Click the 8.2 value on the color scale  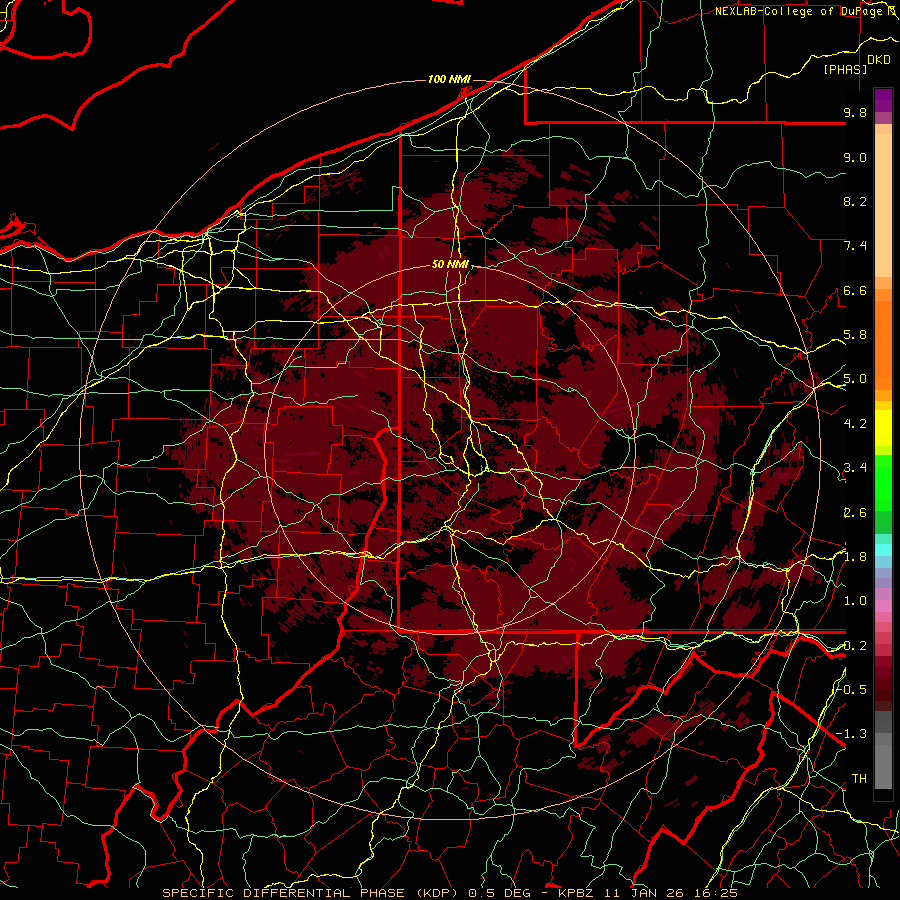(x=855, y=201)
